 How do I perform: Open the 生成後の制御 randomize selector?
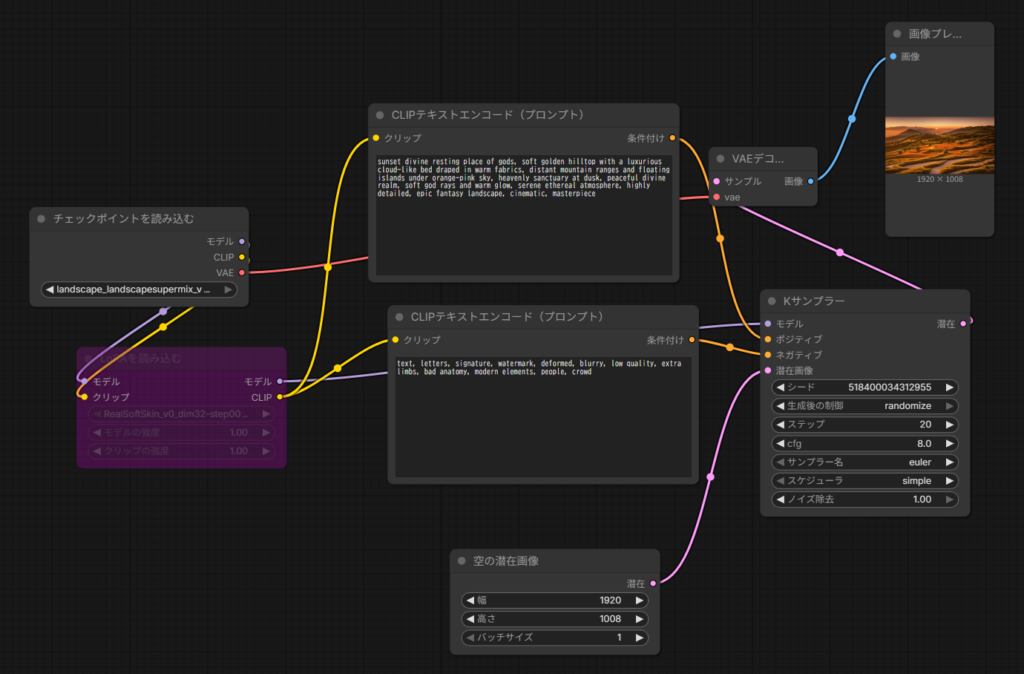tap(866, 406)
